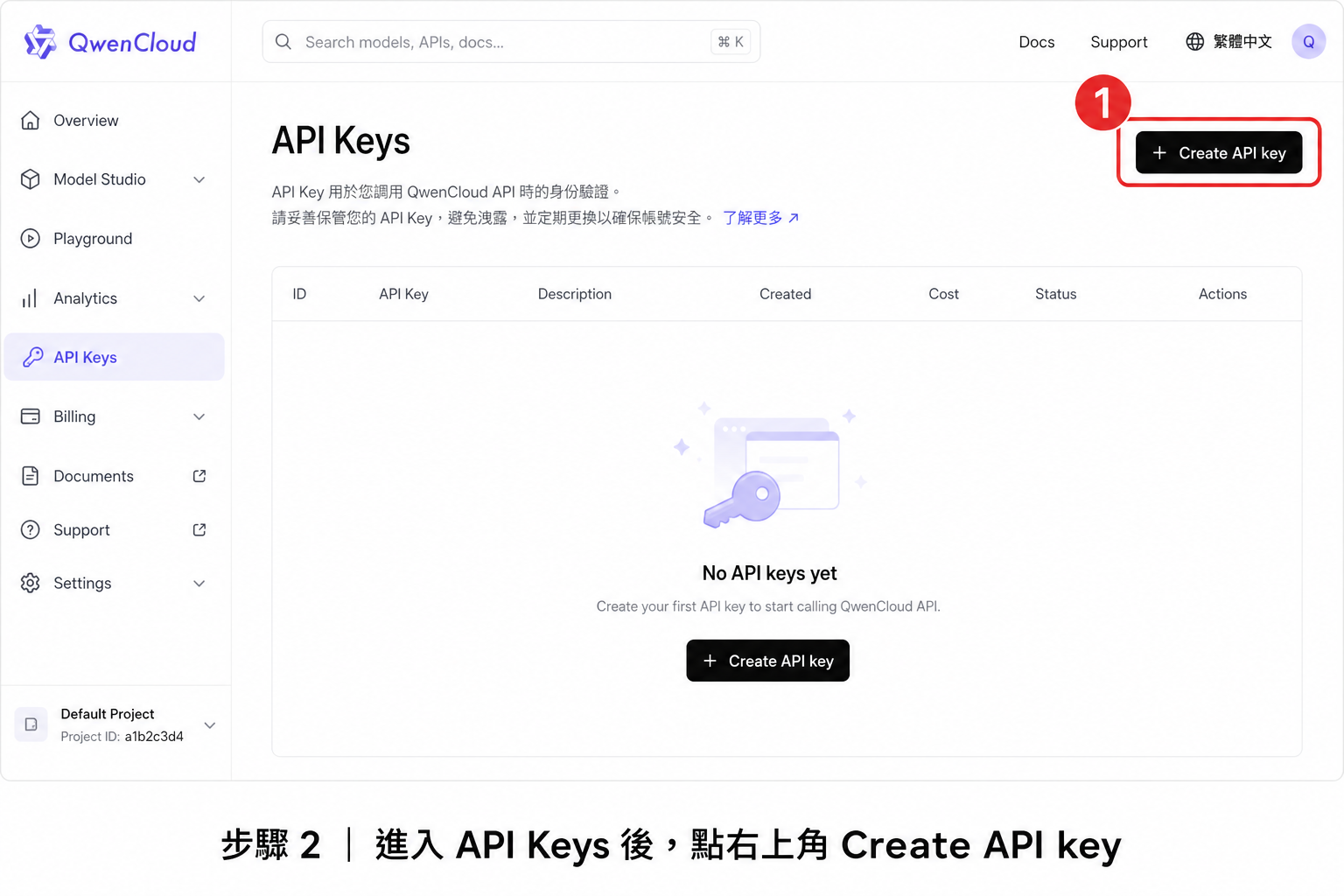
Task: Open the 繁體中文 language selector
Action: pyautogui.click(x=1229, y=42)
